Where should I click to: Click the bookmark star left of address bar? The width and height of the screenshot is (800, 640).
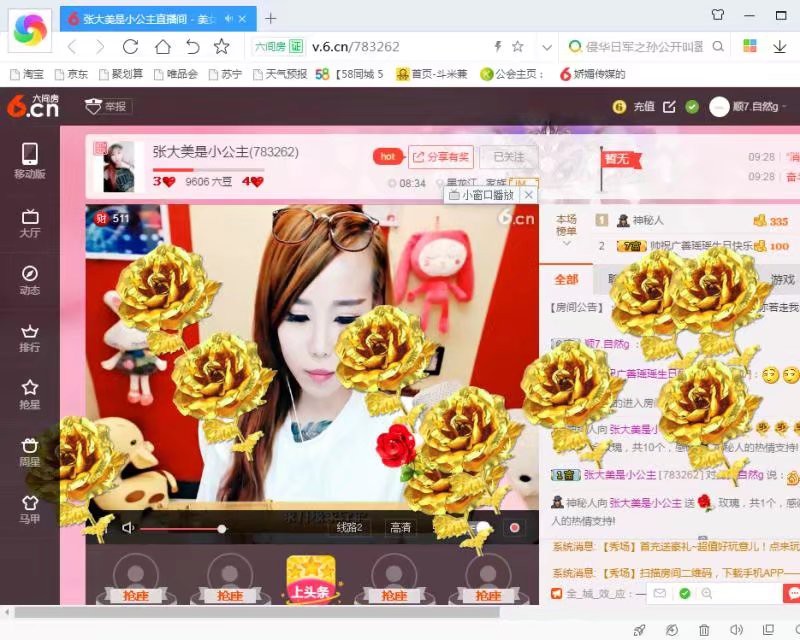click(221, 47)
